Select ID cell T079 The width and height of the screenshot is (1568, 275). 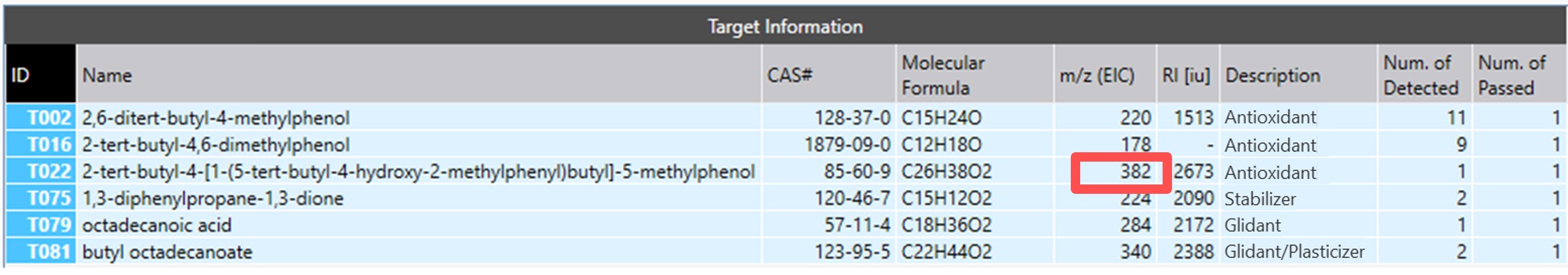click(42, 225)
